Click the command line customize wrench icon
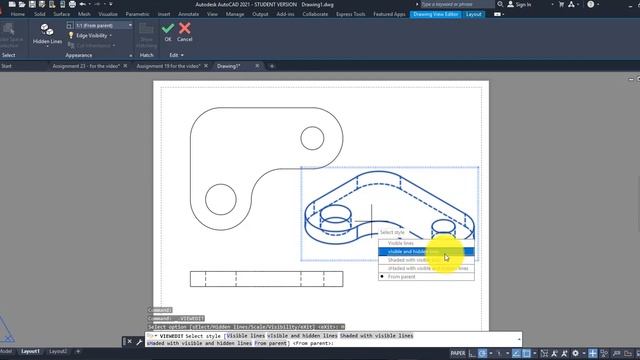Viewport: 640px width, 360px height. click(139, 342)
